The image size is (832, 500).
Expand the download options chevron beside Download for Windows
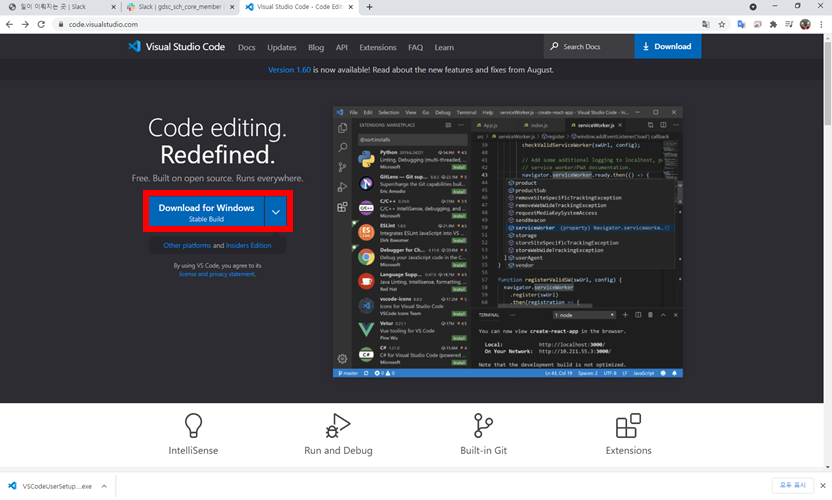coord(276,211)
